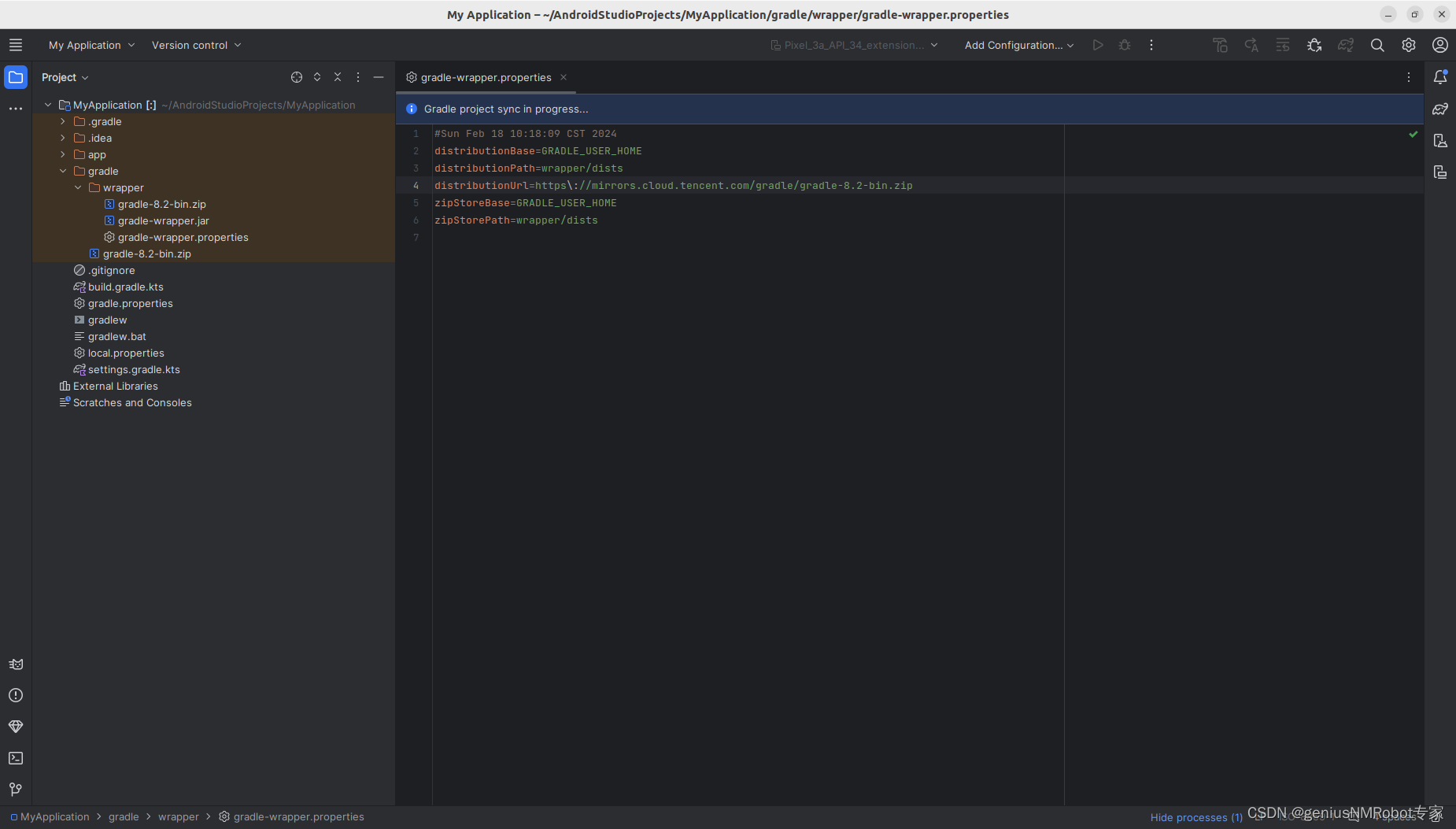Click the Hide processes (1) link
1456x829 pixels.
coord(1196,817)
